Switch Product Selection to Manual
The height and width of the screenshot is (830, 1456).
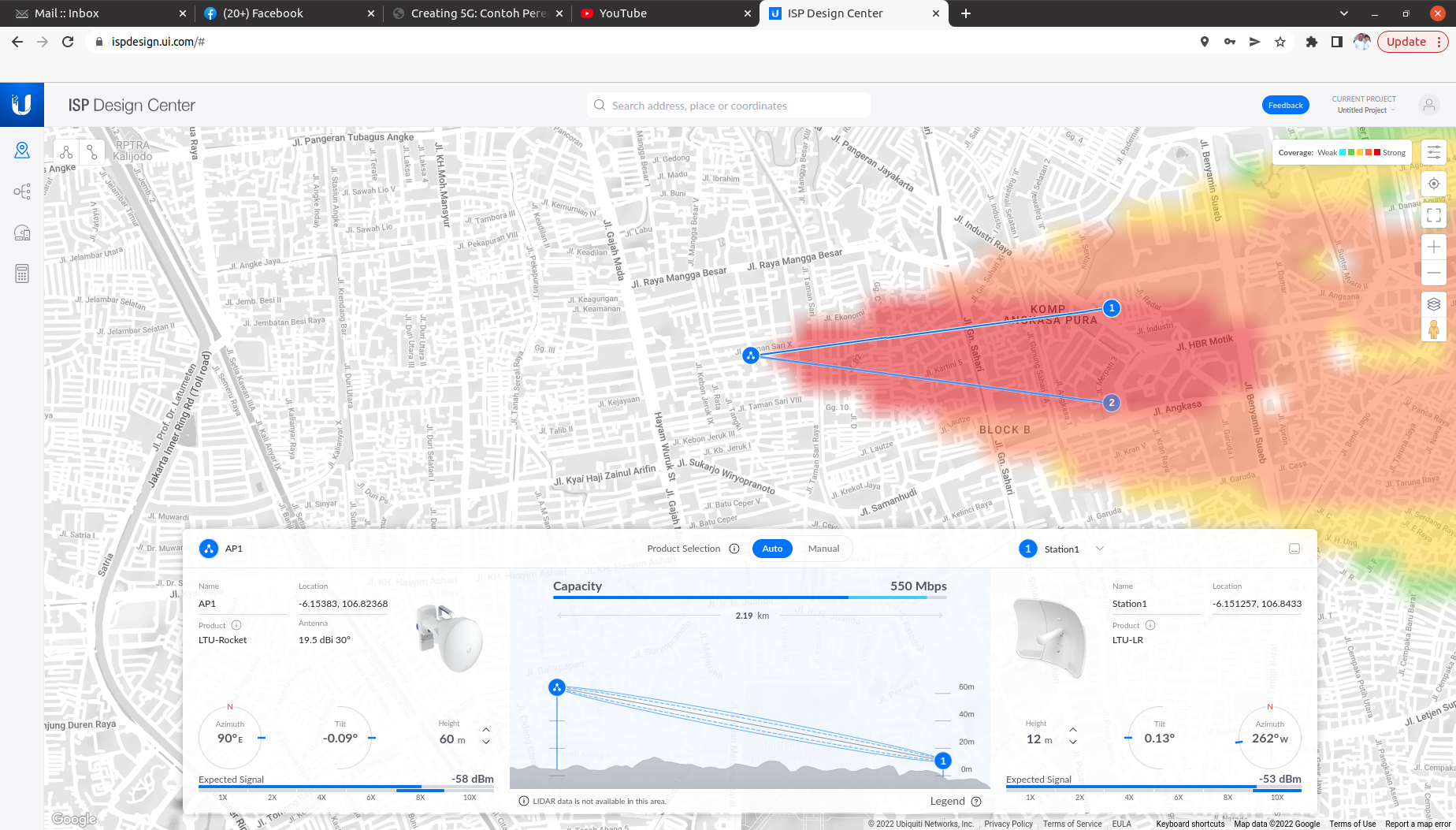[823, 549]
